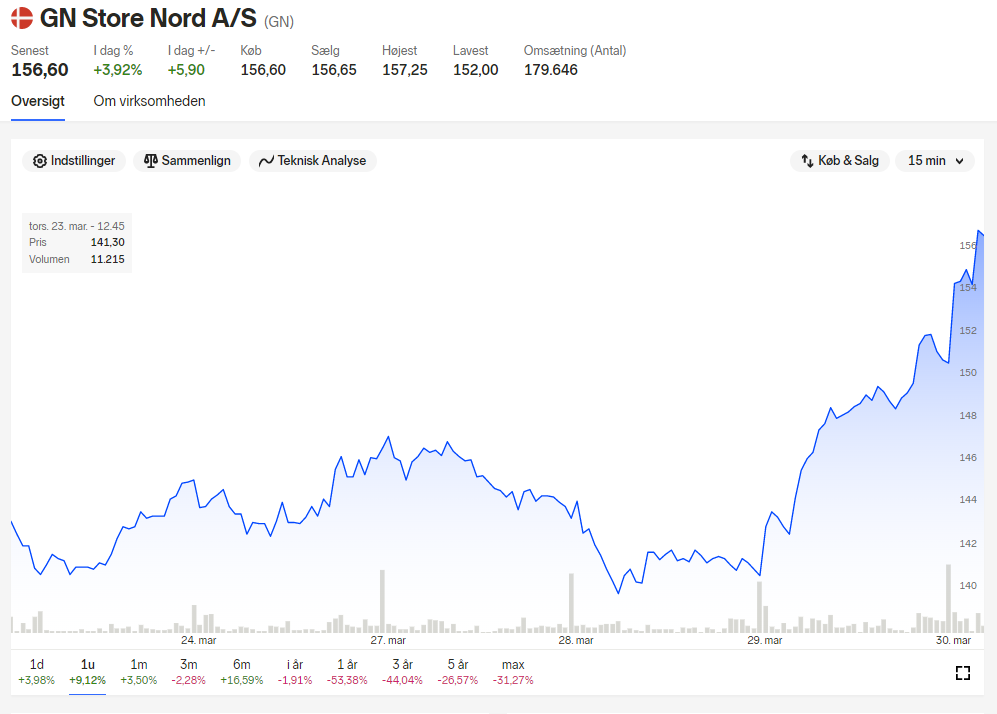This screenshot has width=997, height=714.
Task: Select the 3m time range
Action: point(188,672)
